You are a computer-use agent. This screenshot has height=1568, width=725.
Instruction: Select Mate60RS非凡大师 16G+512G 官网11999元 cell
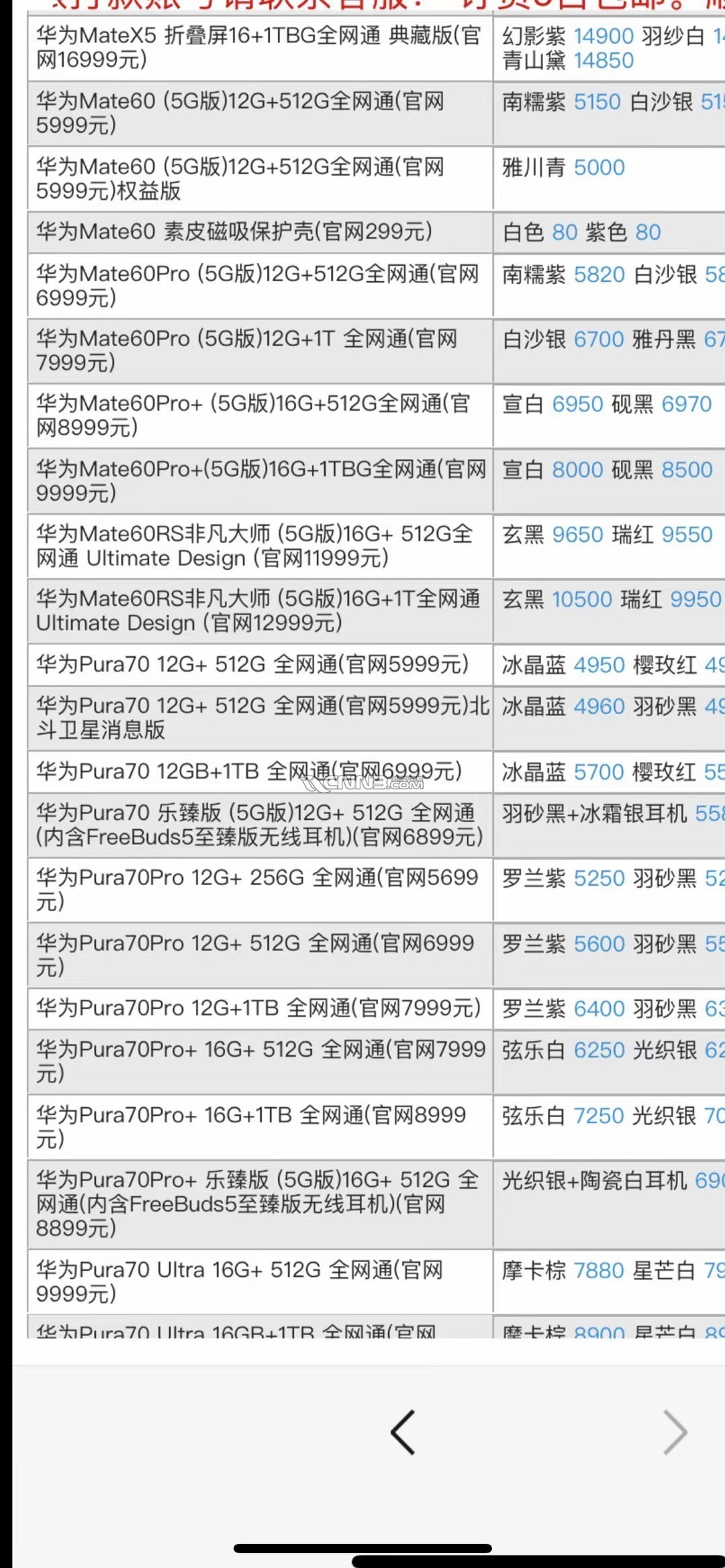point(260,546)
